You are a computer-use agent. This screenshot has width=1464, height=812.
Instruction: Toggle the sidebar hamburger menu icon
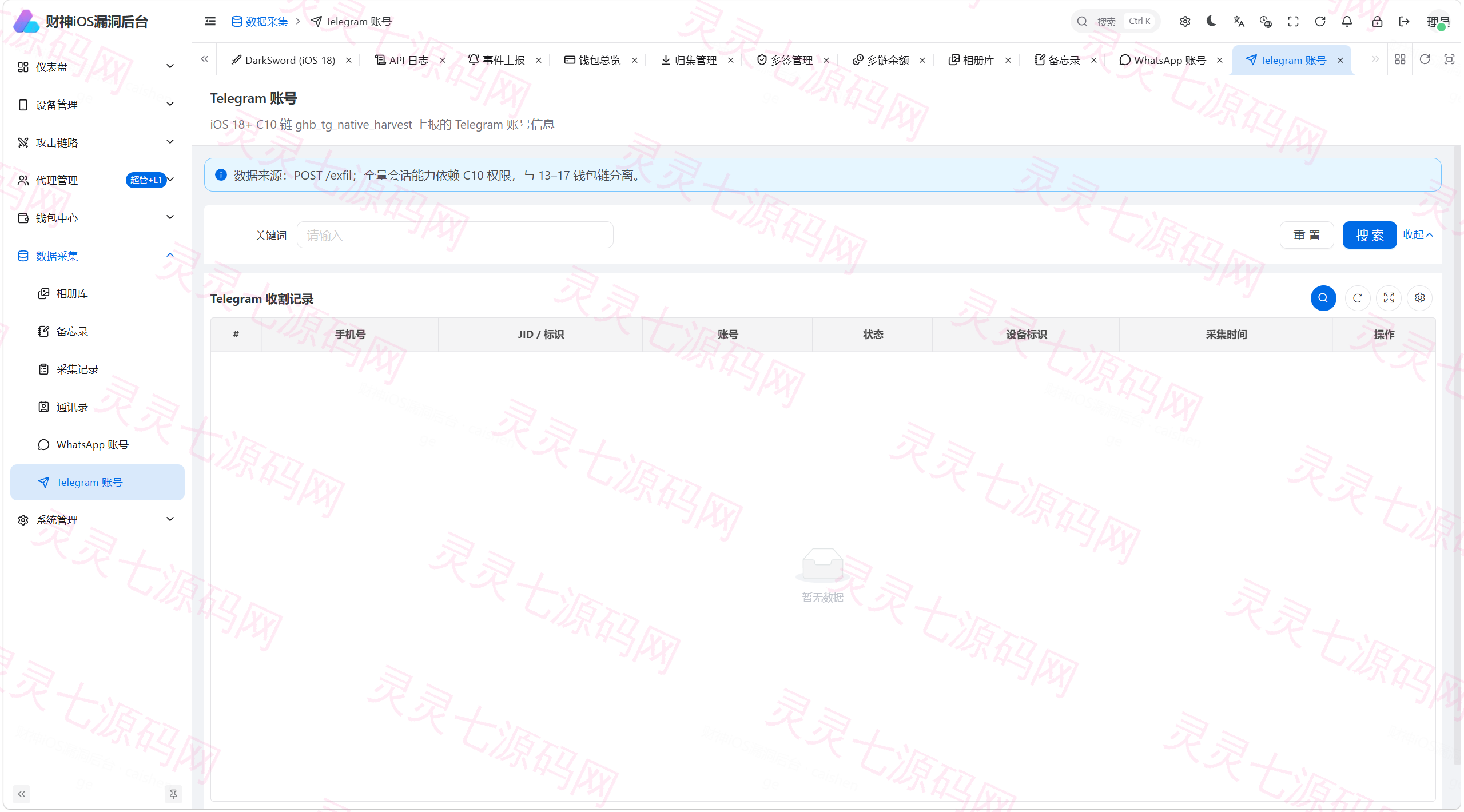(210, 21)
